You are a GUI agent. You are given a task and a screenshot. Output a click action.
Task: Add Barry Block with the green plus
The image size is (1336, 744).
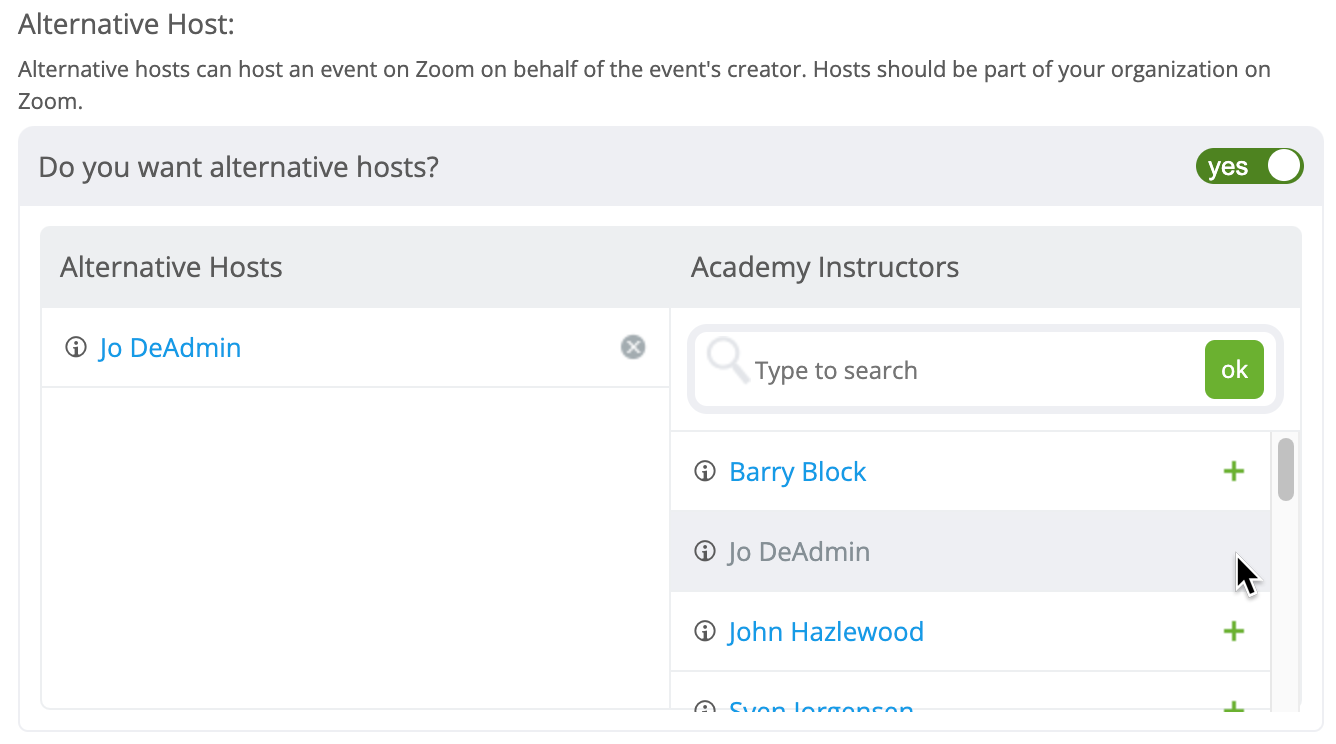[1234, 471]
